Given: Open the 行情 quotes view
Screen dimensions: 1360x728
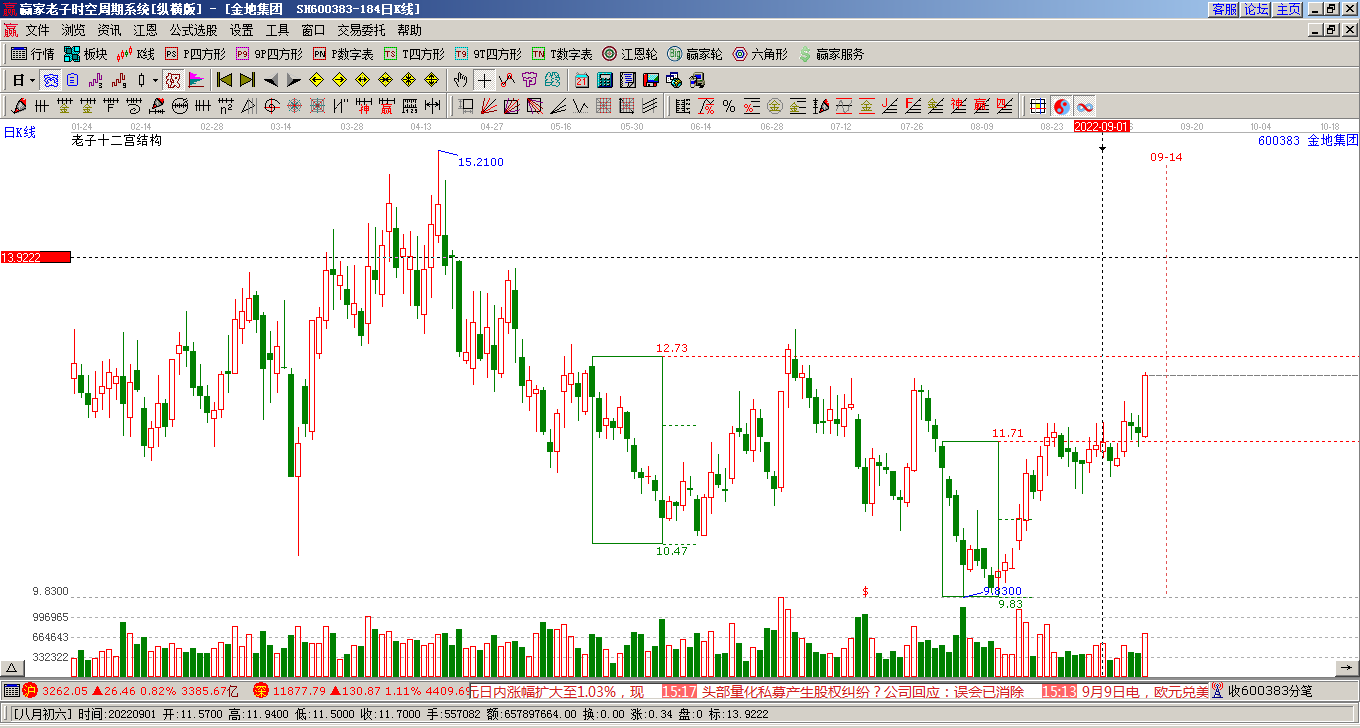Looking at the screenshot, I should pos(32,54).
